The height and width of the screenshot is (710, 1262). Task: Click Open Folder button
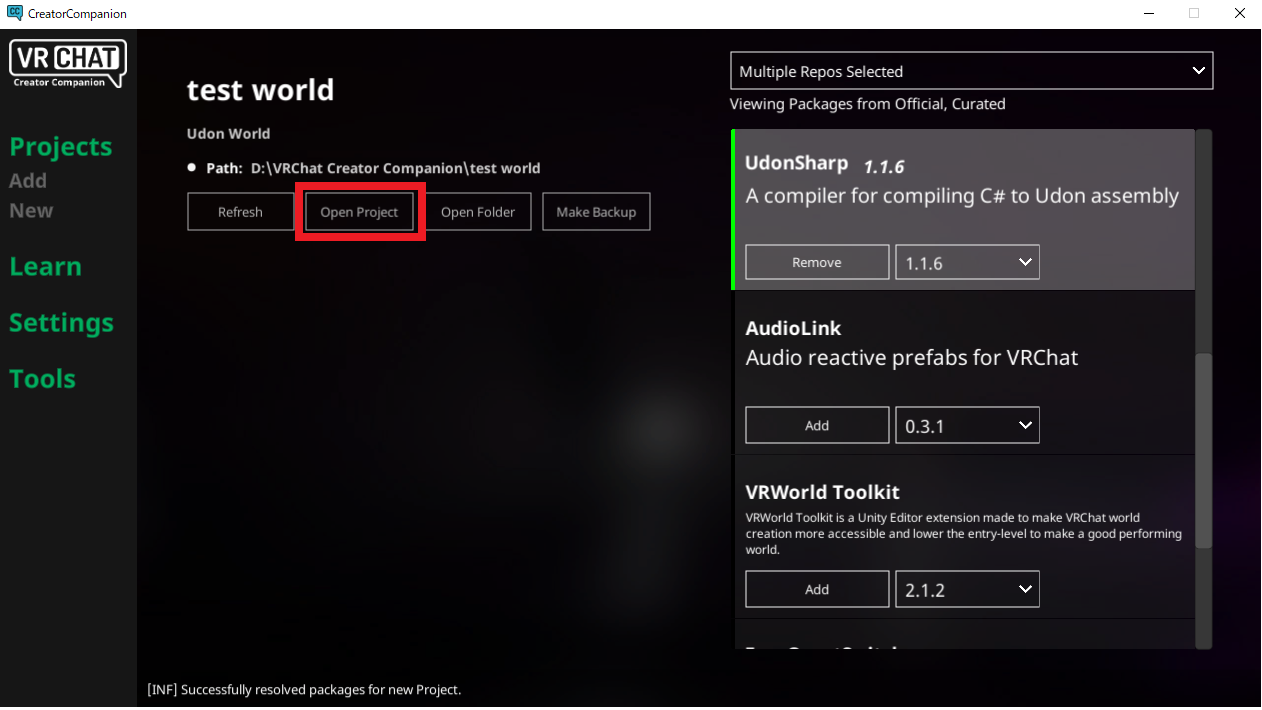pos(478,212)
